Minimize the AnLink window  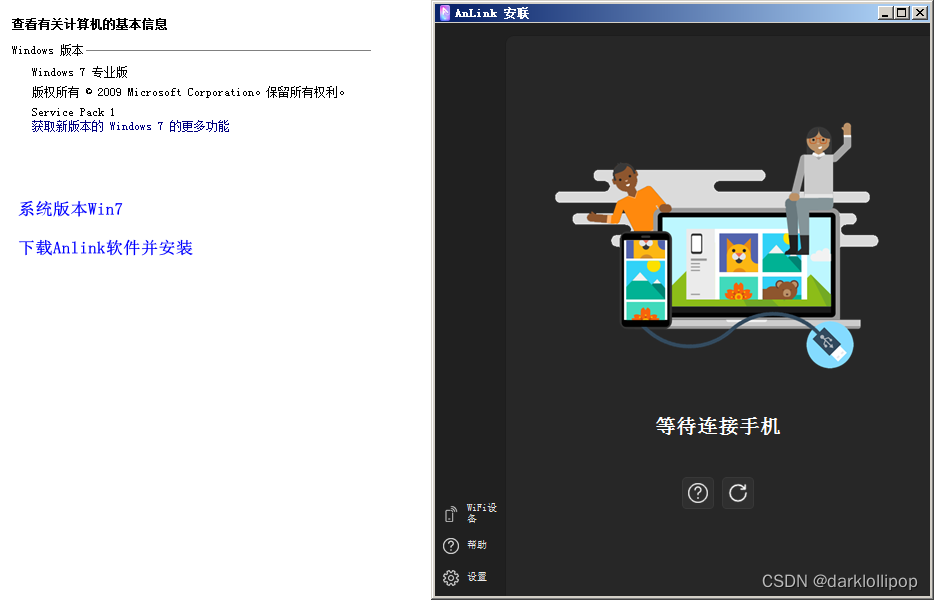885,13
